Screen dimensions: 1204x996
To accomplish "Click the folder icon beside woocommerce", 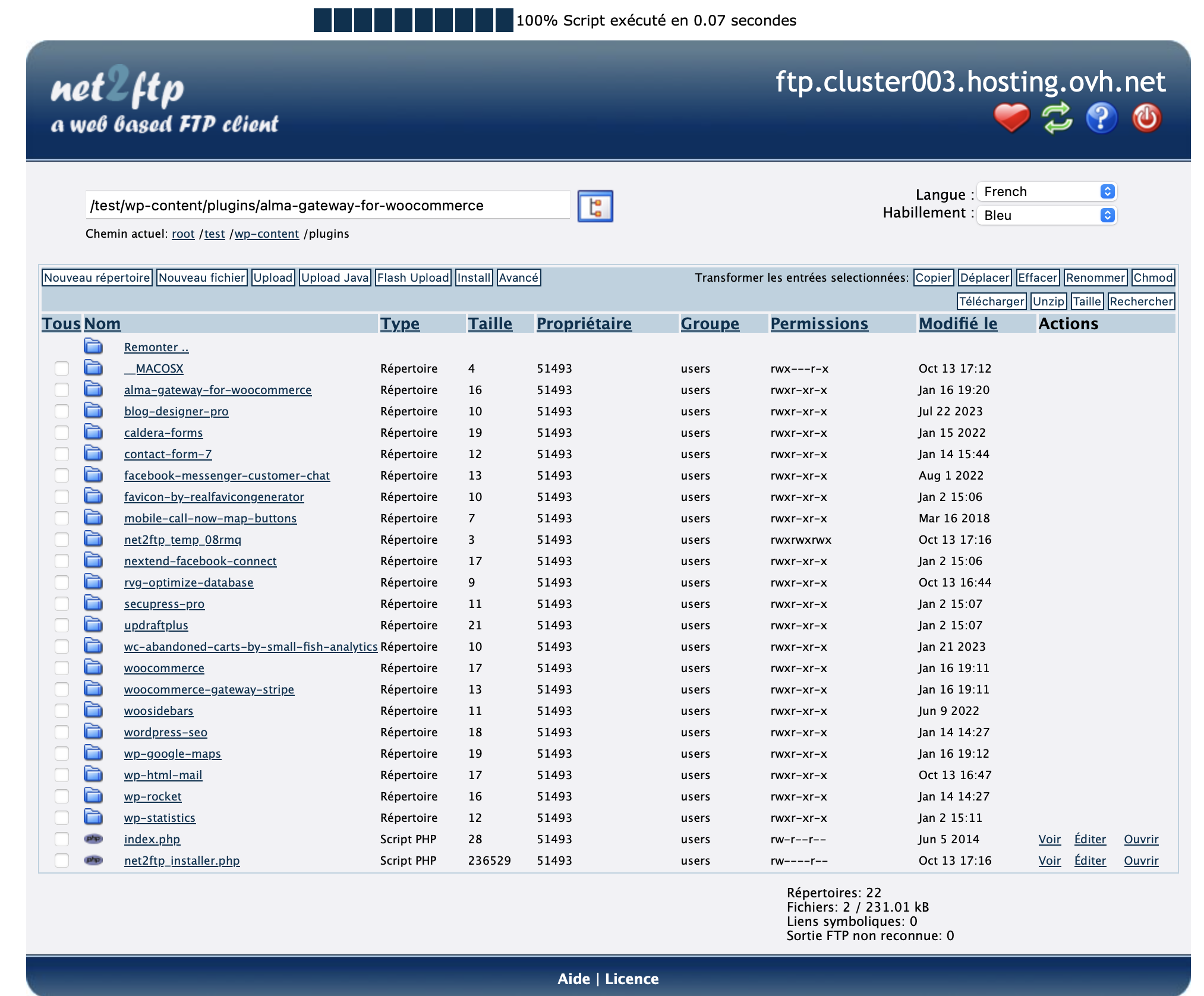I will click(x=93, y=667).
